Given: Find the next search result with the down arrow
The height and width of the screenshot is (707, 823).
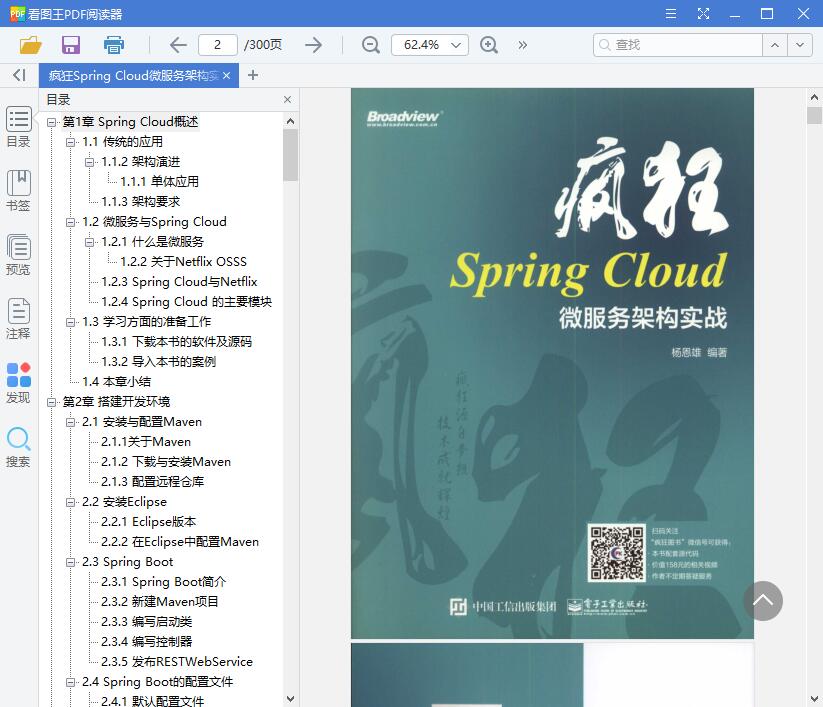Looking at the screenshot, I should coord(799,45).
